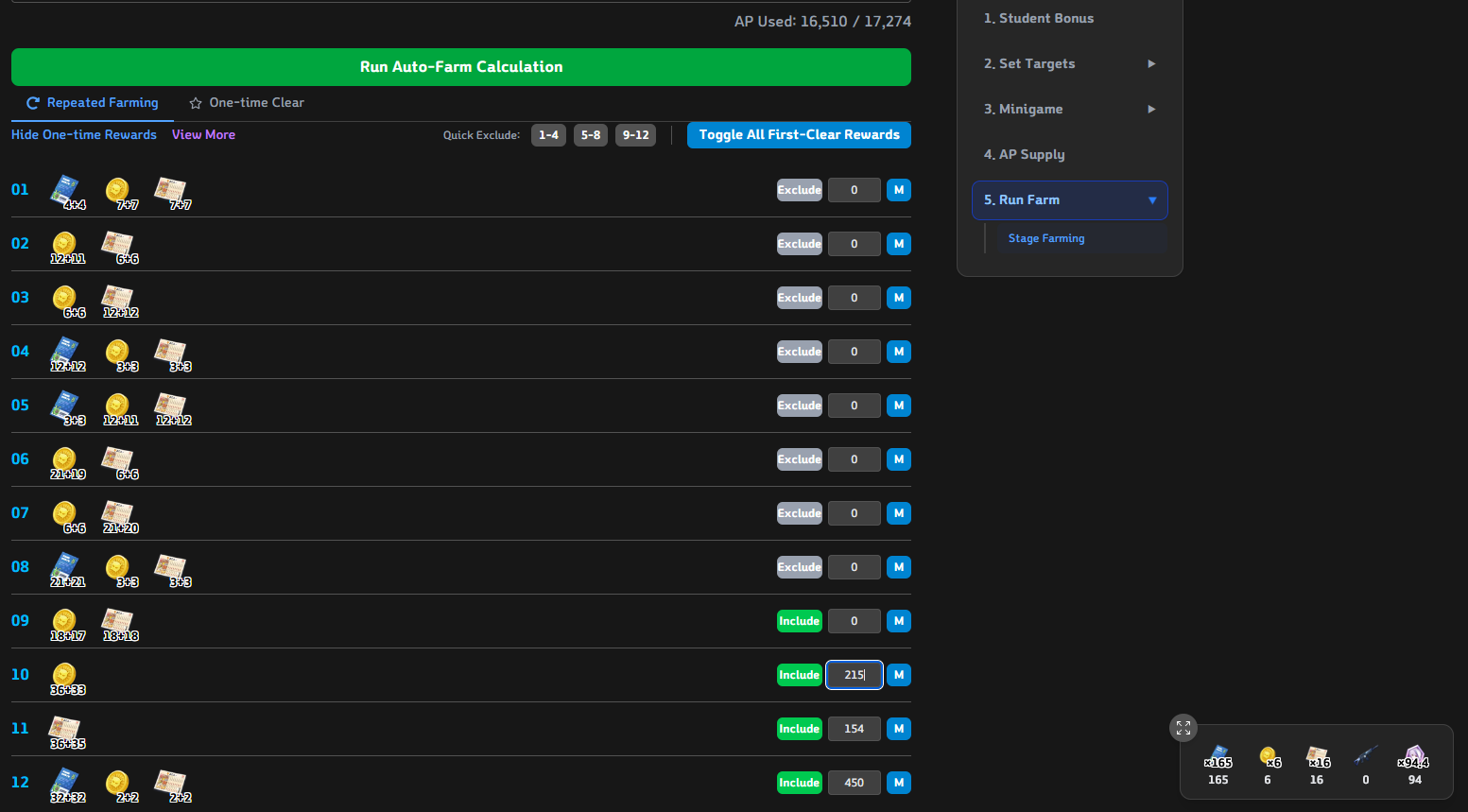Focus the run count field for stage 04
The width and height of the screenshot is (1468, 812).
[x=855, y=352]
